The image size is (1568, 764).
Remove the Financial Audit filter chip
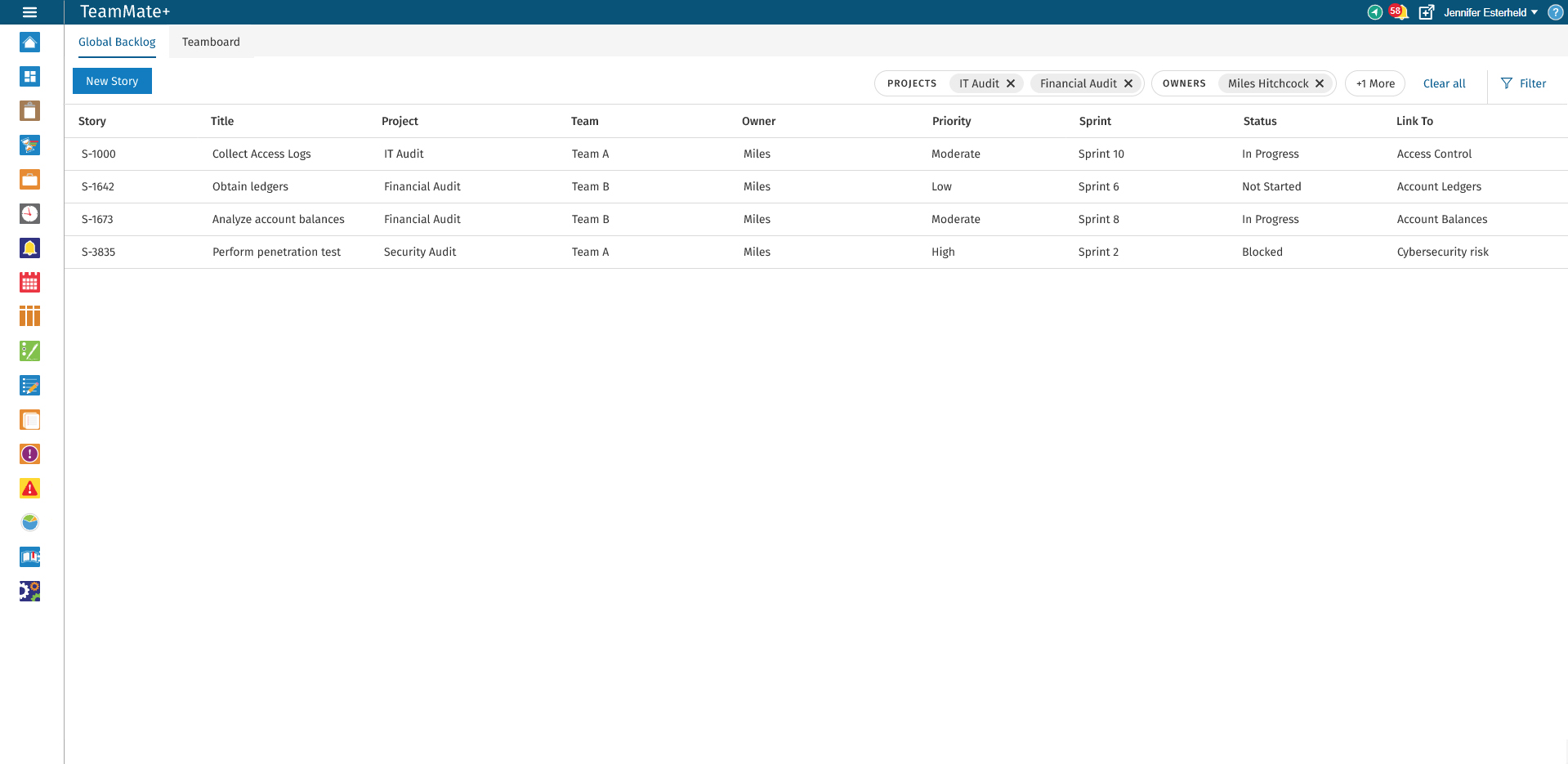(x=1128, y=83)
